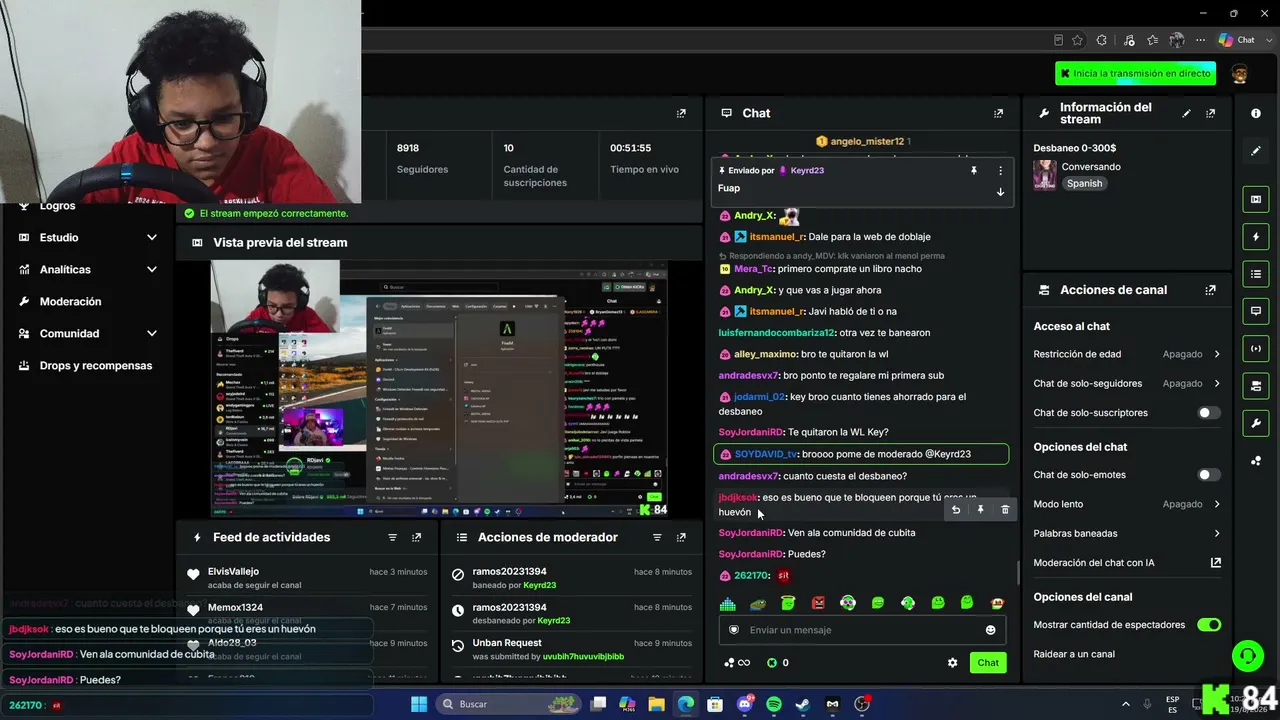Image resolution: width=1280 pixels, height=720 pixels.
Task: Click Inicia la transmisión en directo
Action: pyautogui.click(x=1136, y=73)
